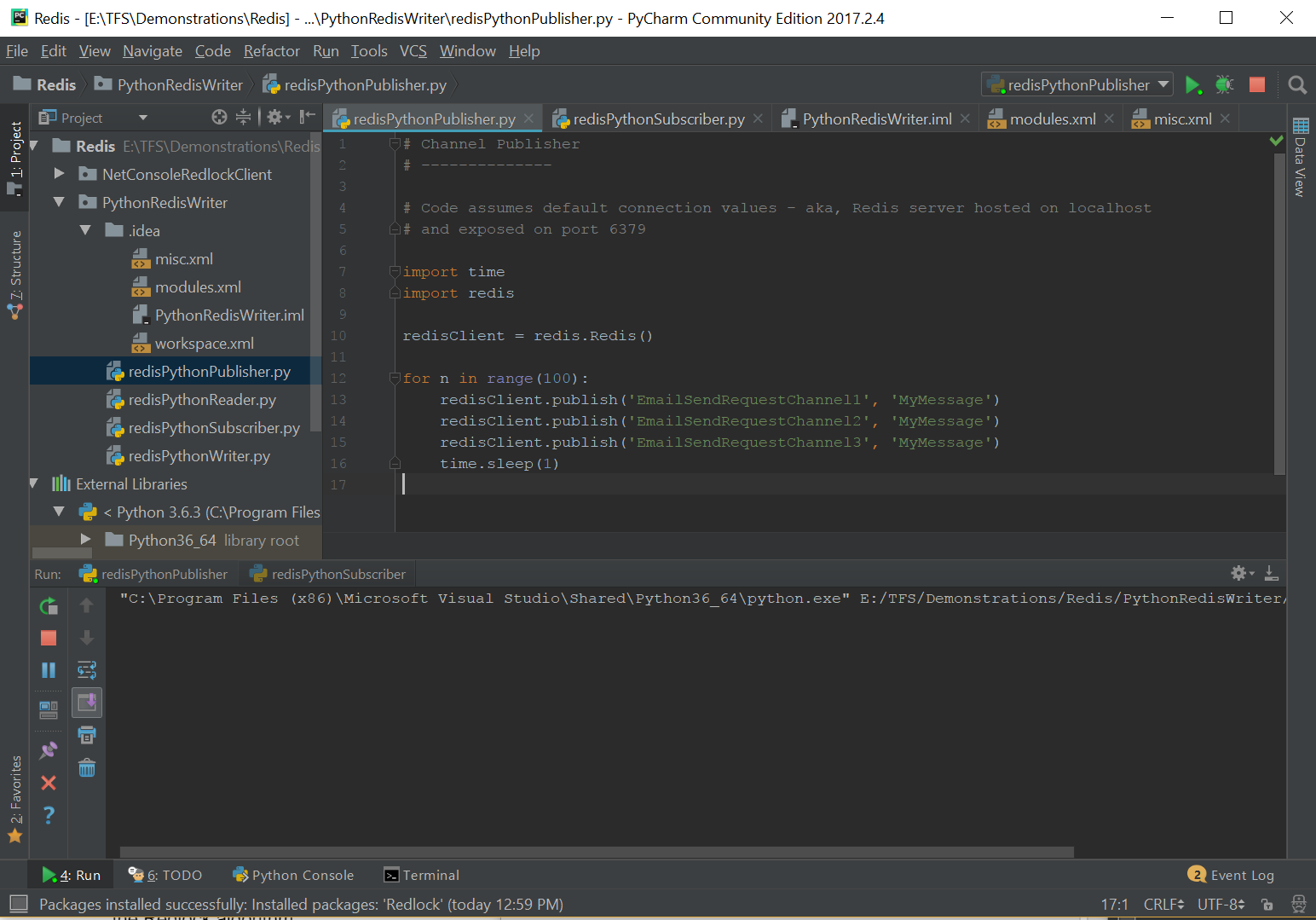Open the Event Log
Viewport: 1316px width, 920px height.
(x=1231, y=875)
